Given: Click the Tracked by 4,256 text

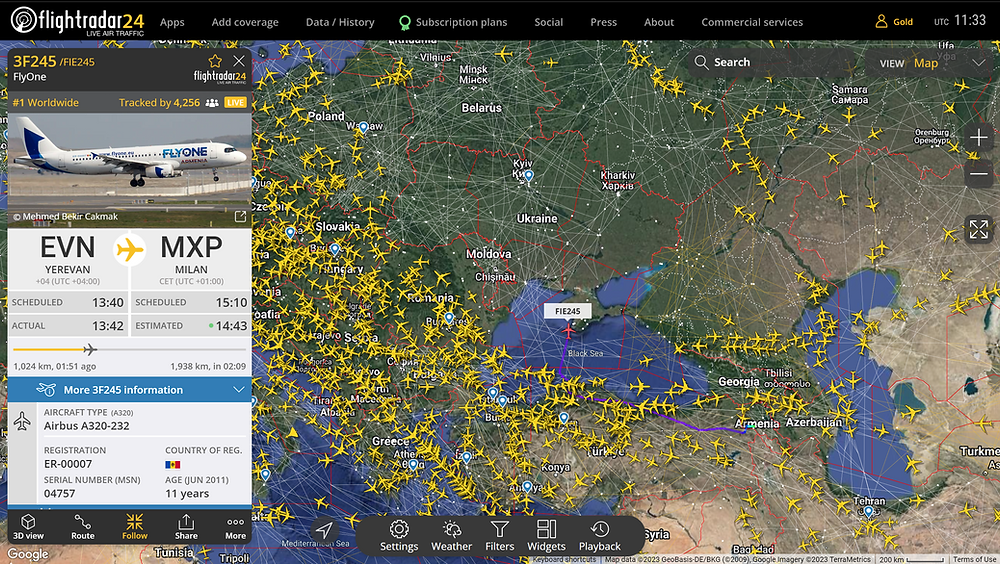Looking at the screenshot, I should (159, 103).
